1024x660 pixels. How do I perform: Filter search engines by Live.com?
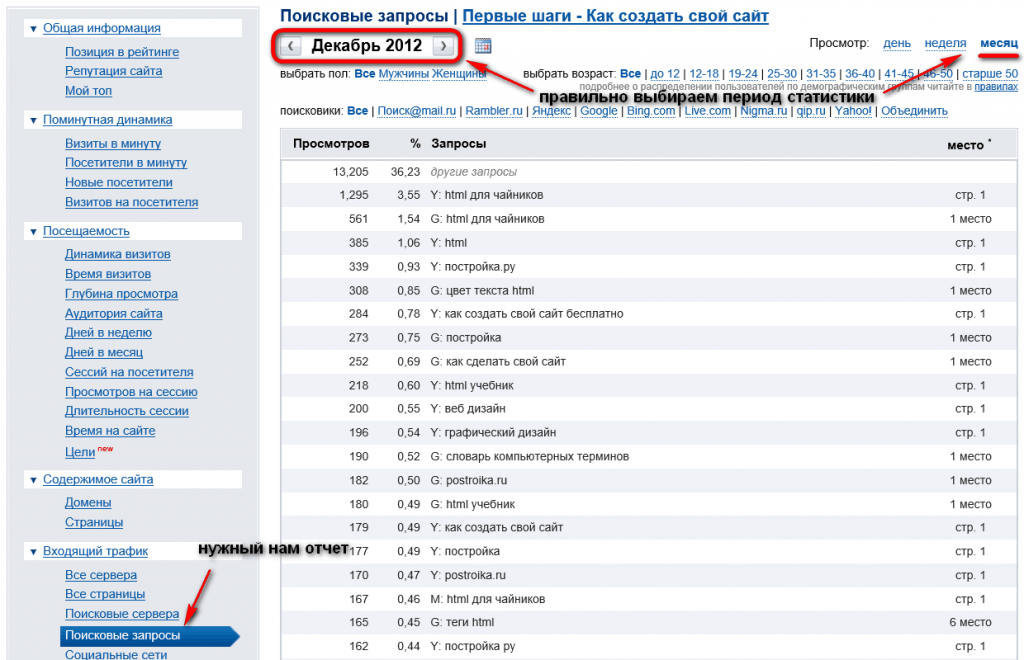[x=707, y=111]
